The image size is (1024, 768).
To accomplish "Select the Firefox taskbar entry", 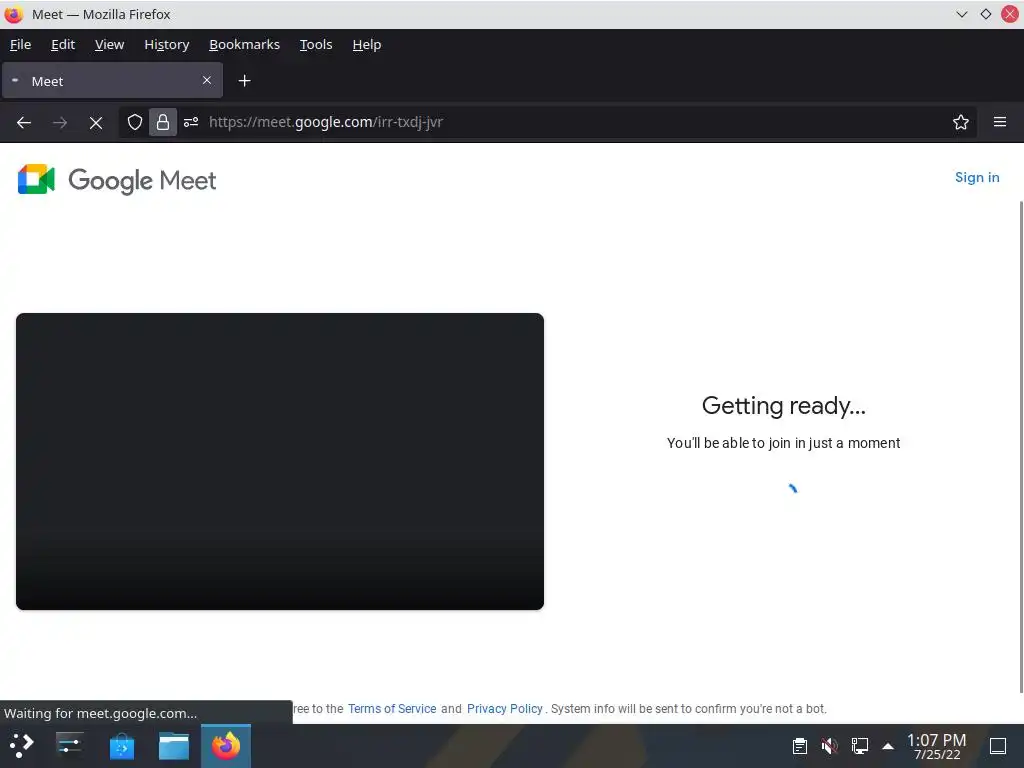I will click(226, 746).
